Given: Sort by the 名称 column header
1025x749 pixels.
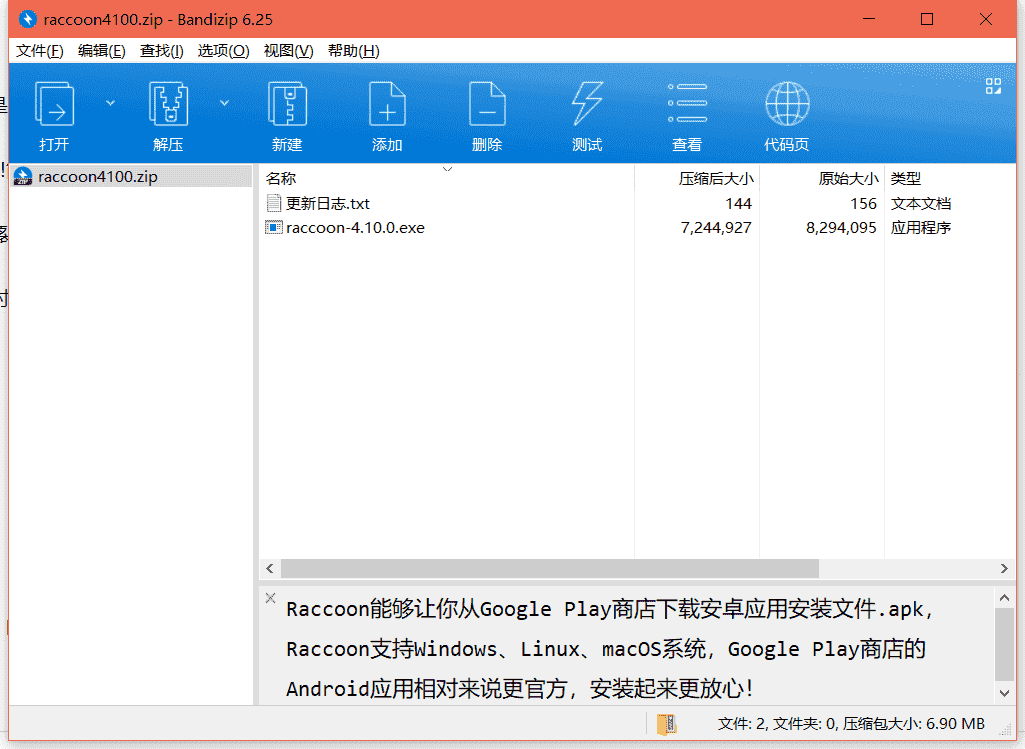Looking at the screenshot, I should (447, 178).
